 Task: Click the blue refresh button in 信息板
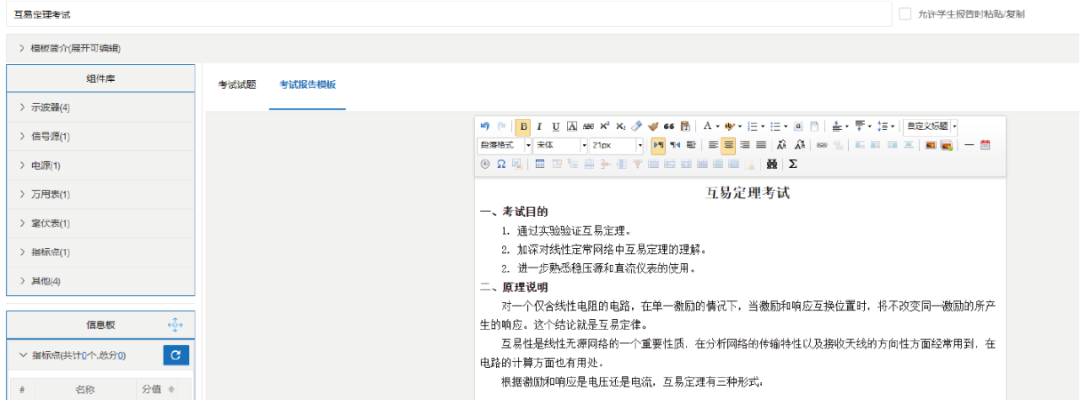pos(175,355)
